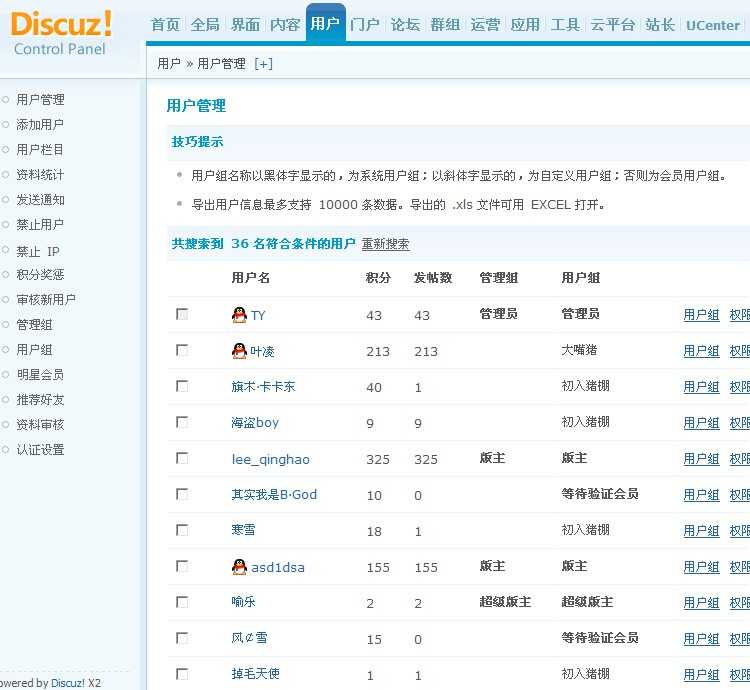Open 管理组 in the sidebar

point(34,325)
